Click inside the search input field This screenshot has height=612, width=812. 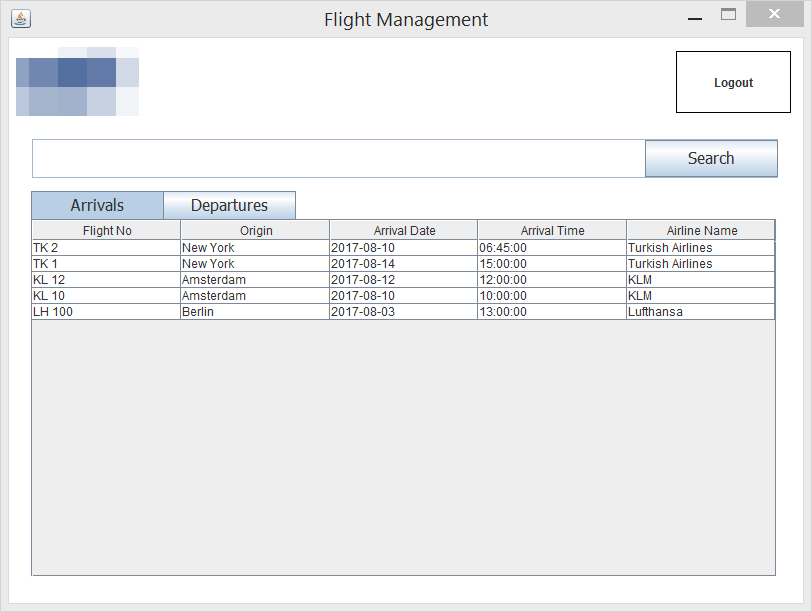pos(338,158)
